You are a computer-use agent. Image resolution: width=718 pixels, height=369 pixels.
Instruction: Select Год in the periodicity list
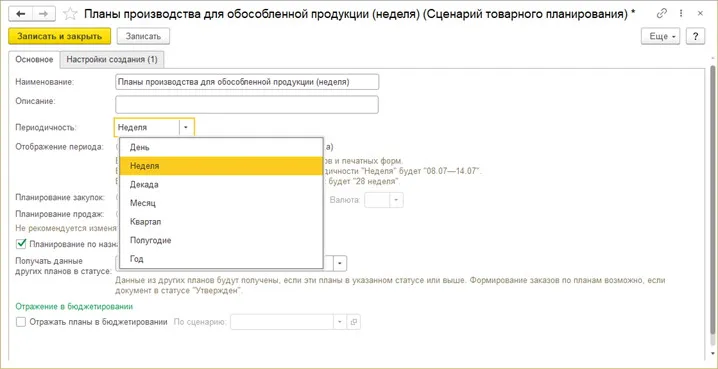(x=221, y=259)
